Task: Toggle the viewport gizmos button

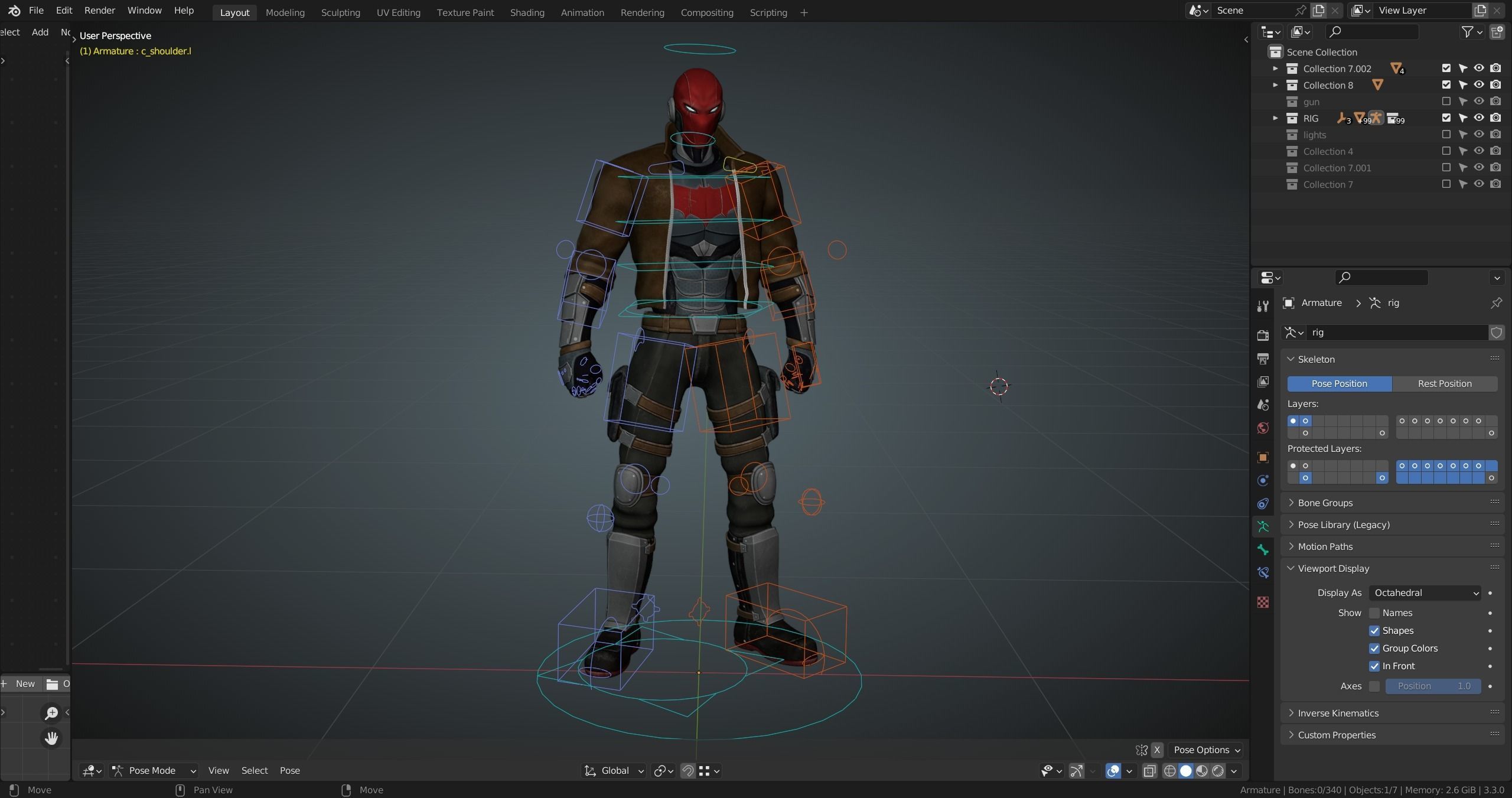Action: point(1076,771)
